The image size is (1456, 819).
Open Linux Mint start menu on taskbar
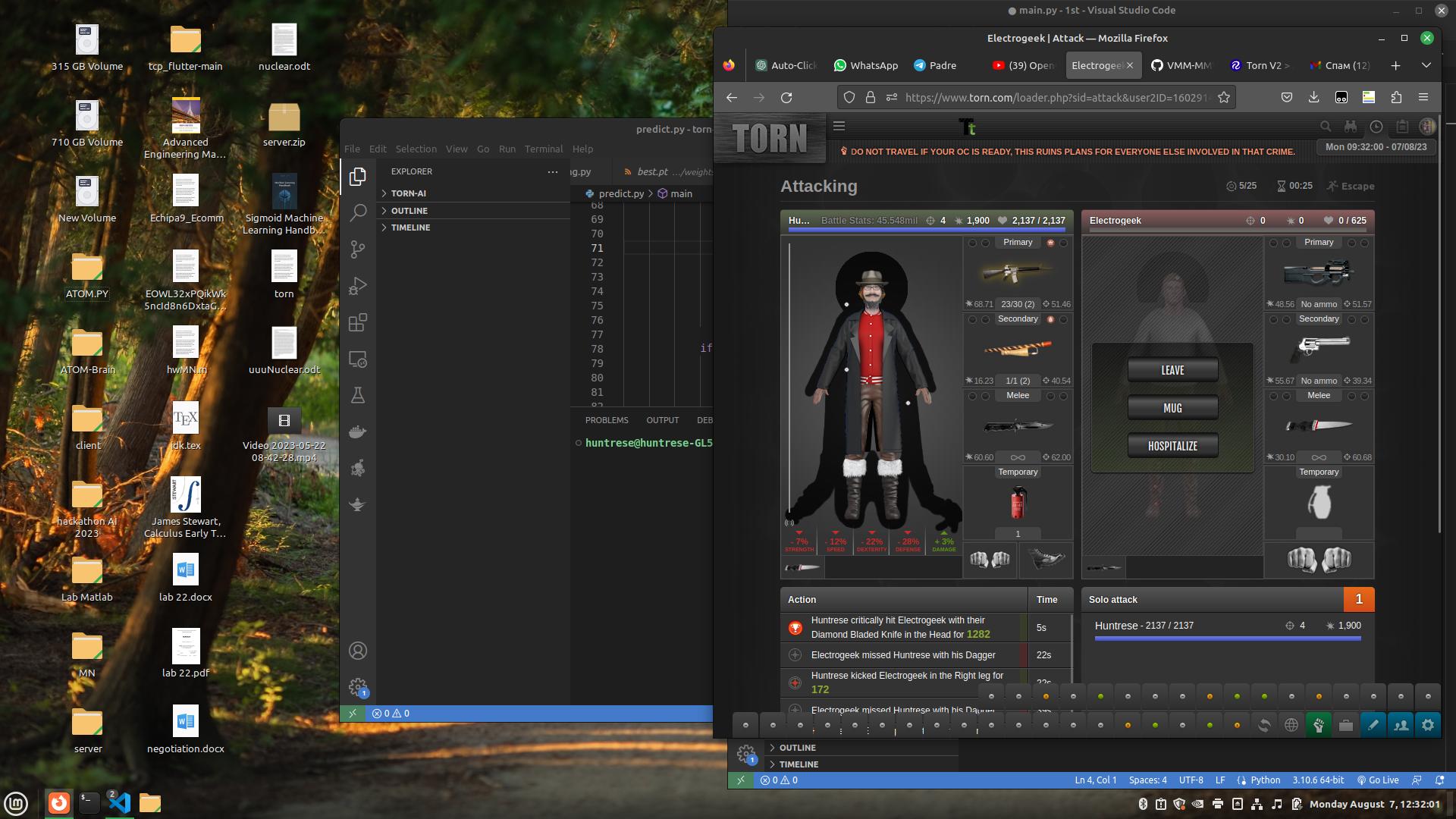coord(17,803)
